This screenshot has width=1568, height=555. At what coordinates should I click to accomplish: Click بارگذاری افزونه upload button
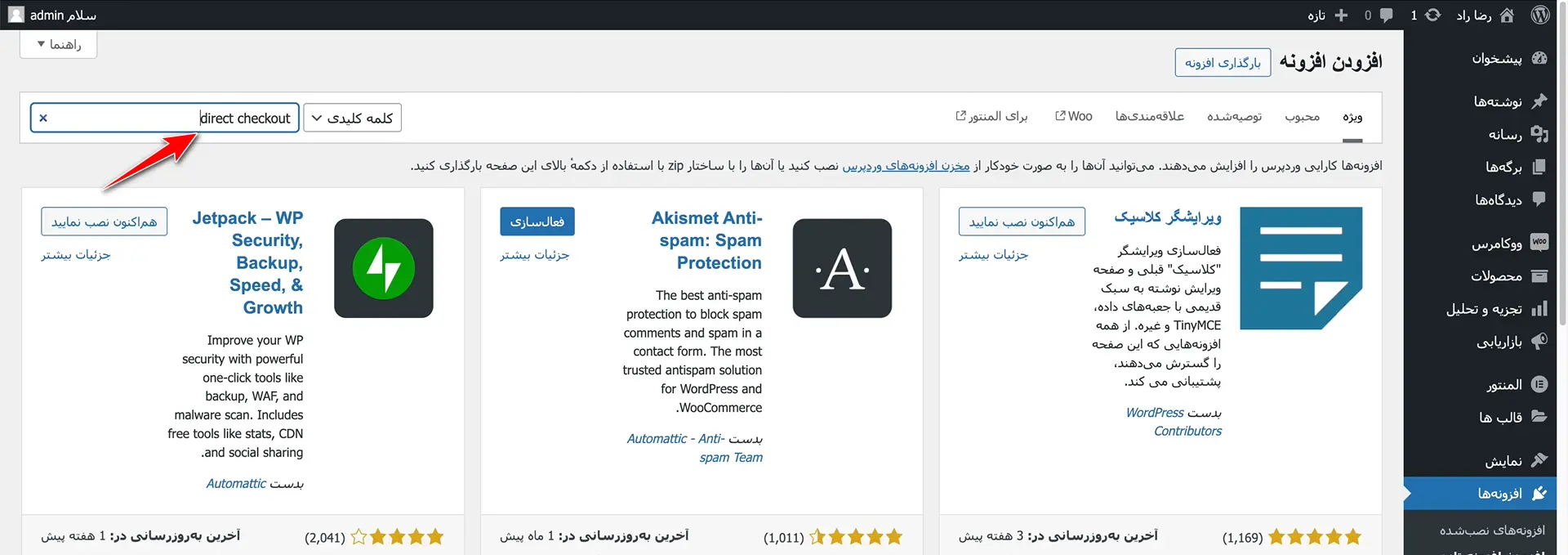(x=1223, y=62)
